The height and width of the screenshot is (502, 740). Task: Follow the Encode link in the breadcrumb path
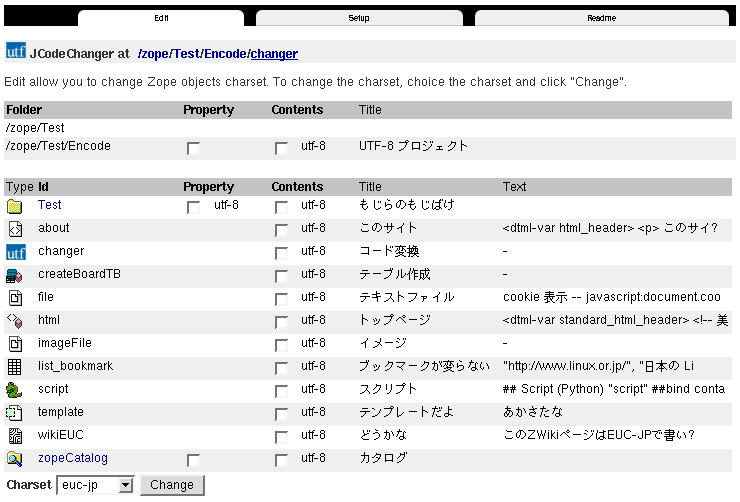pos(225,54)
